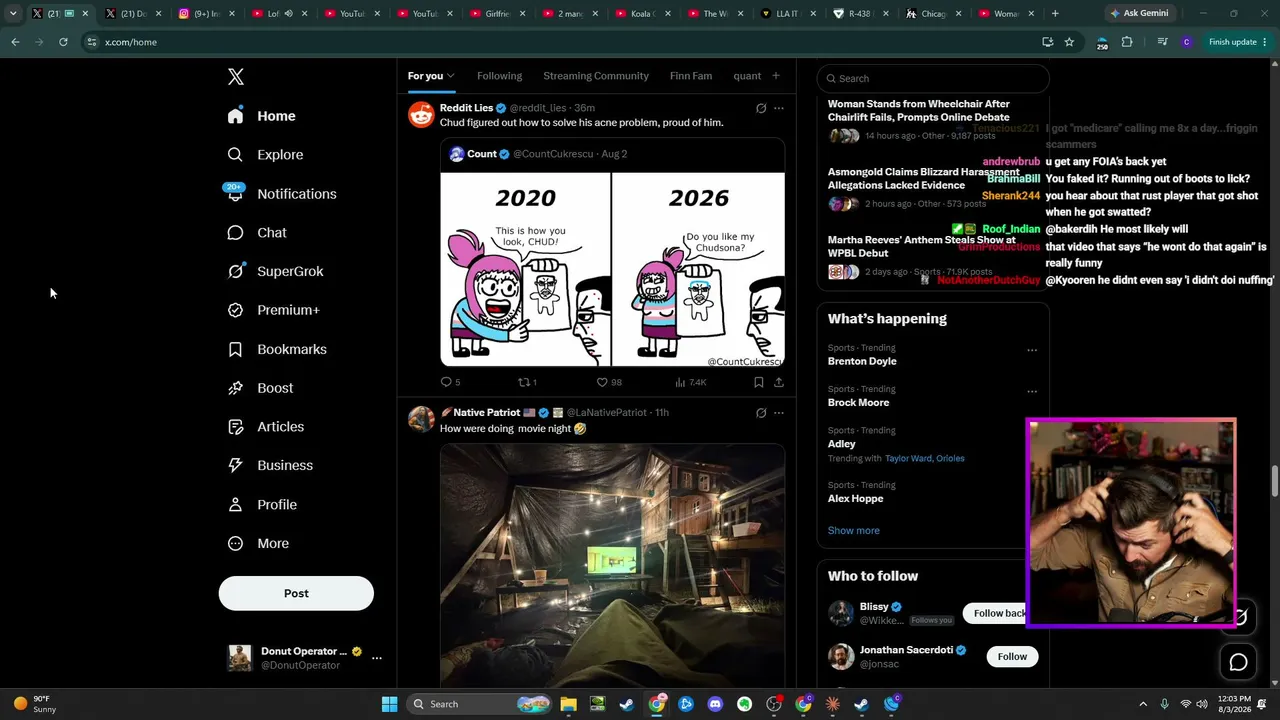Open the 2020 vs 2026 comic image

point(613,270)
